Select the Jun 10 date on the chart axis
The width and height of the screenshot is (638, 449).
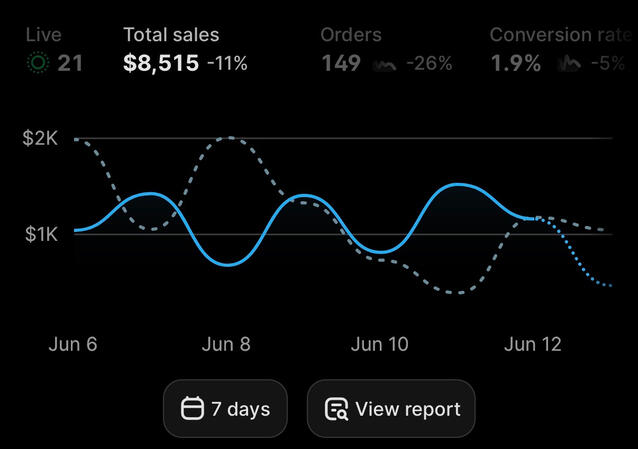(x=379, y=344)
